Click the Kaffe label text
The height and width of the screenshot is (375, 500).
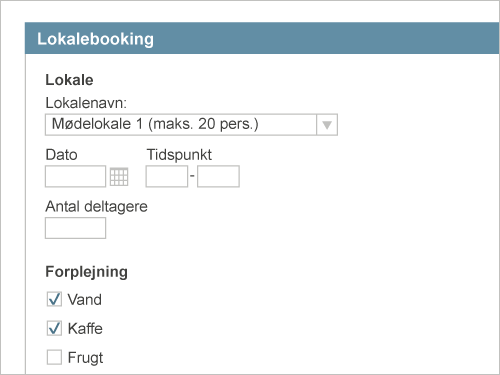click(85, 328)
